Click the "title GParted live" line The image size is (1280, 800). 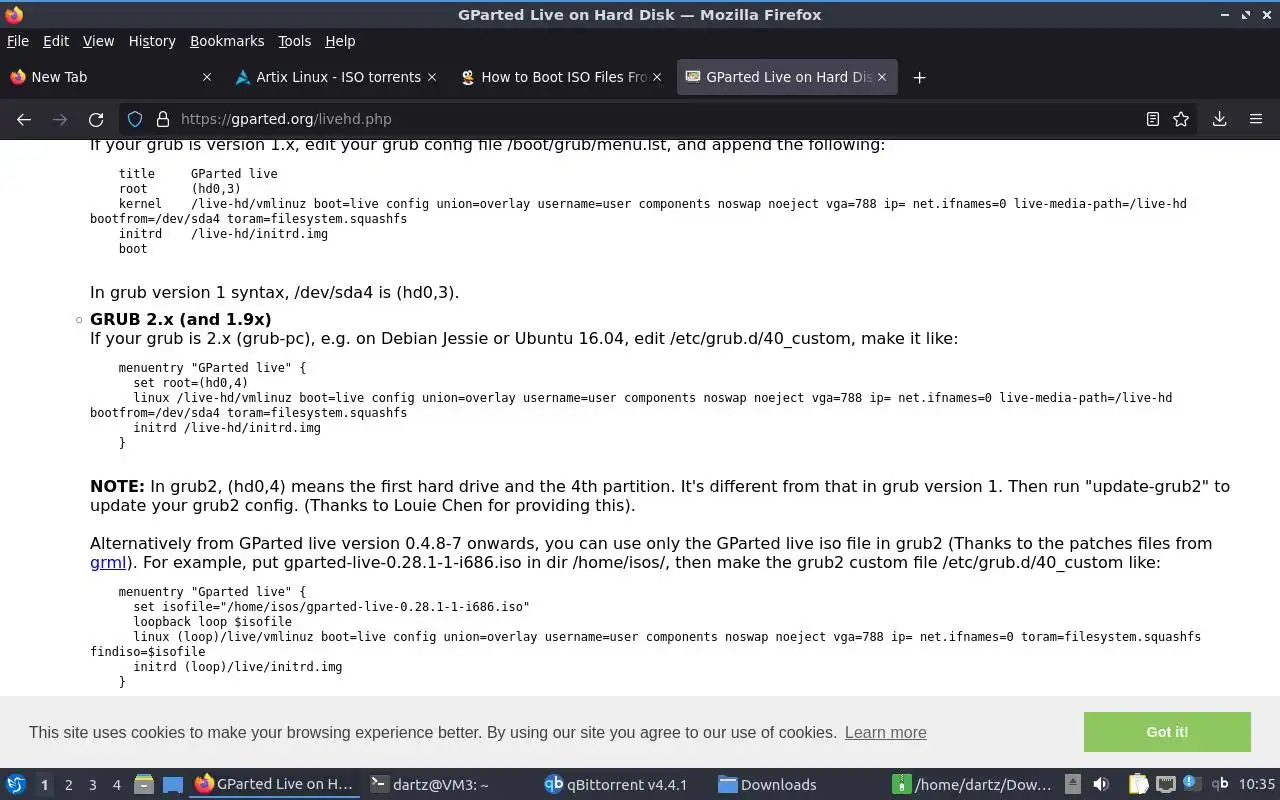198,173
